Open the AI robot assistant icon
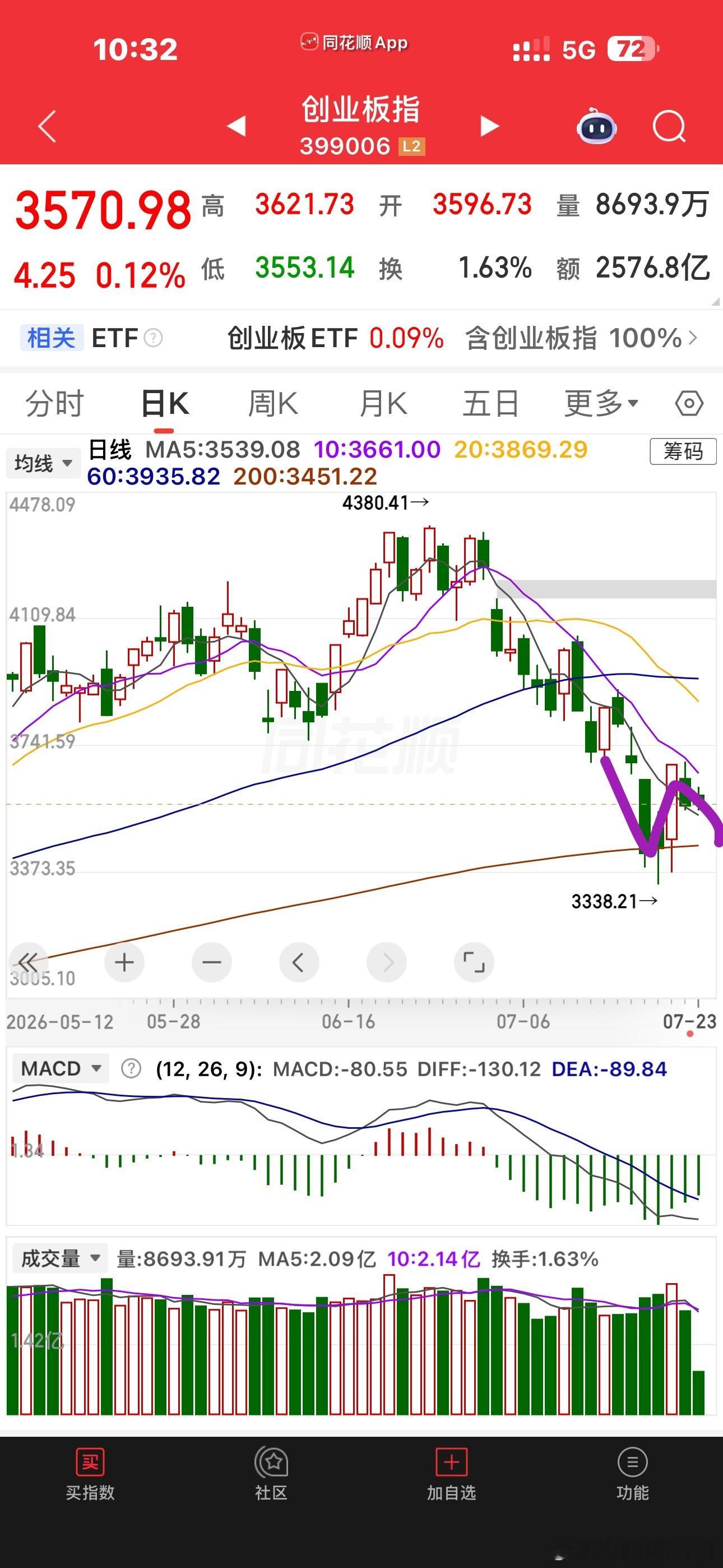Screen dimensions: 723x1568 (x=596, y=126)
